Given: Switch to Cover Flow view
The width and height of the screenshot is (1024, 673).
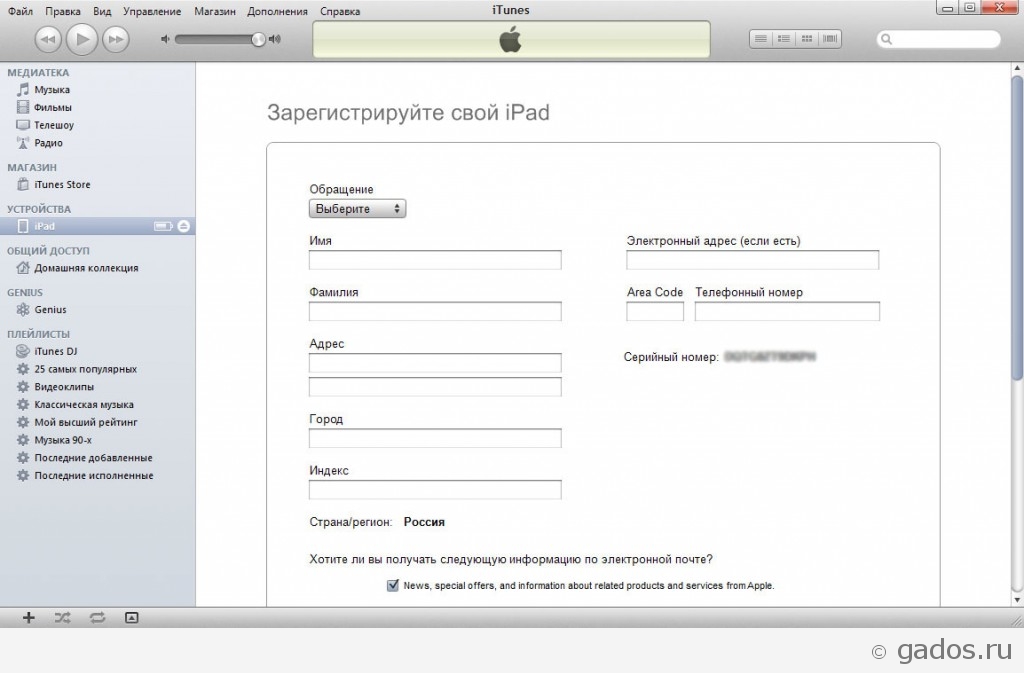Looking at the screenshot, I should (x=829, y=39).
